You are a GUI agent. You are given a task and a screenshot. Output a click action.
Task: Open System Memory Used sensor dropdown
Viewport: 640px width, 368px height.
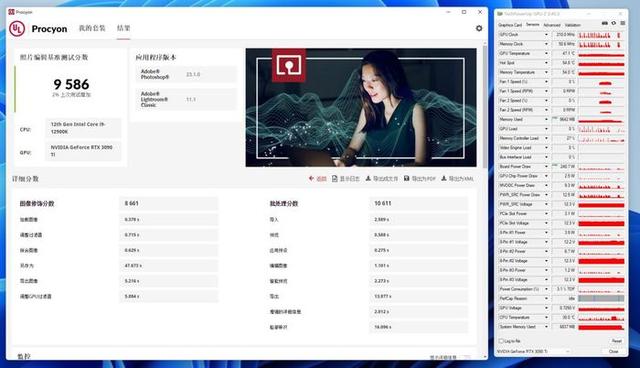click(546, 326)
